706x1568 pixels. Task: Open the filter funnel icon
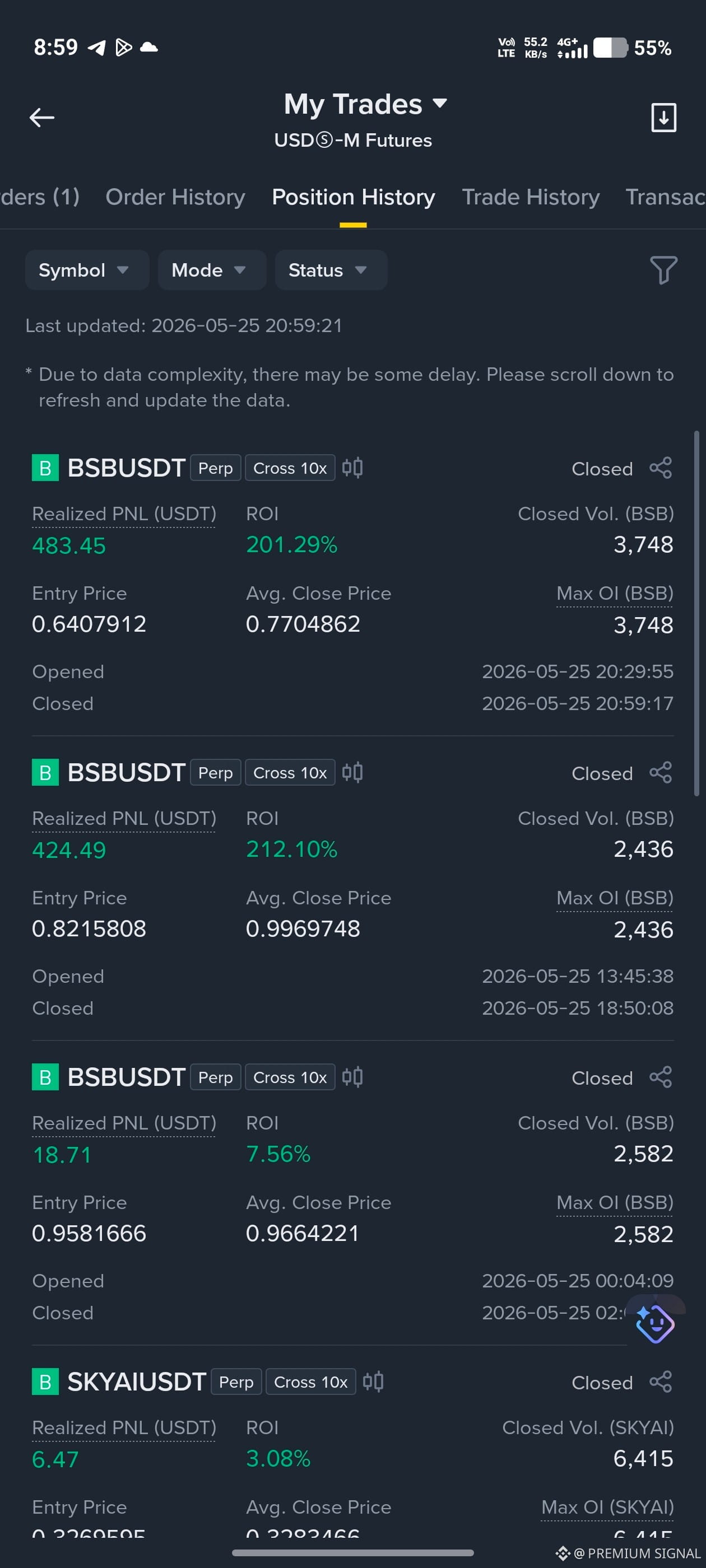pyautogui.click(x=663, y=270)
